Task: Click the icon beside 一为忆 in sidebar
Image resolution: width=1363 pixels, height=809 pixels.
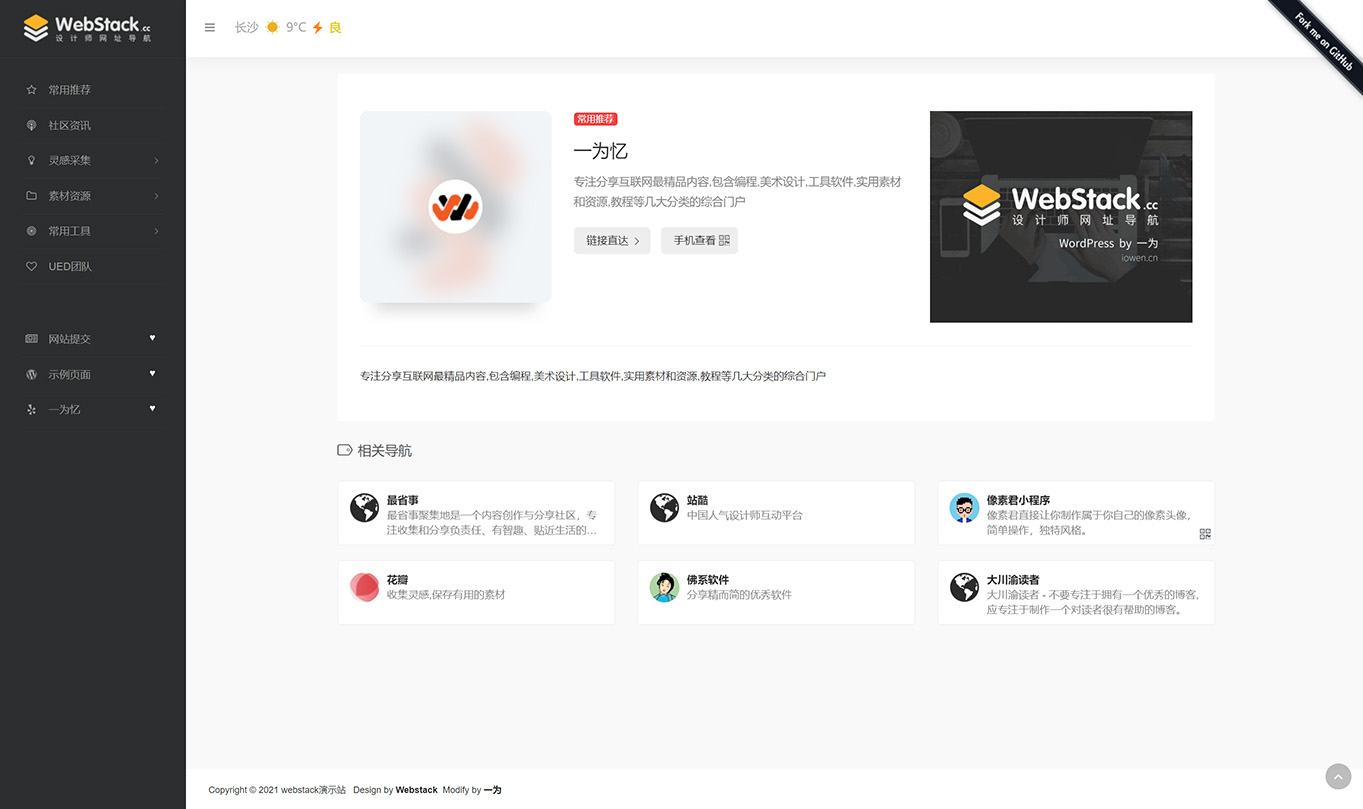Action: click(x=31, y=409)
